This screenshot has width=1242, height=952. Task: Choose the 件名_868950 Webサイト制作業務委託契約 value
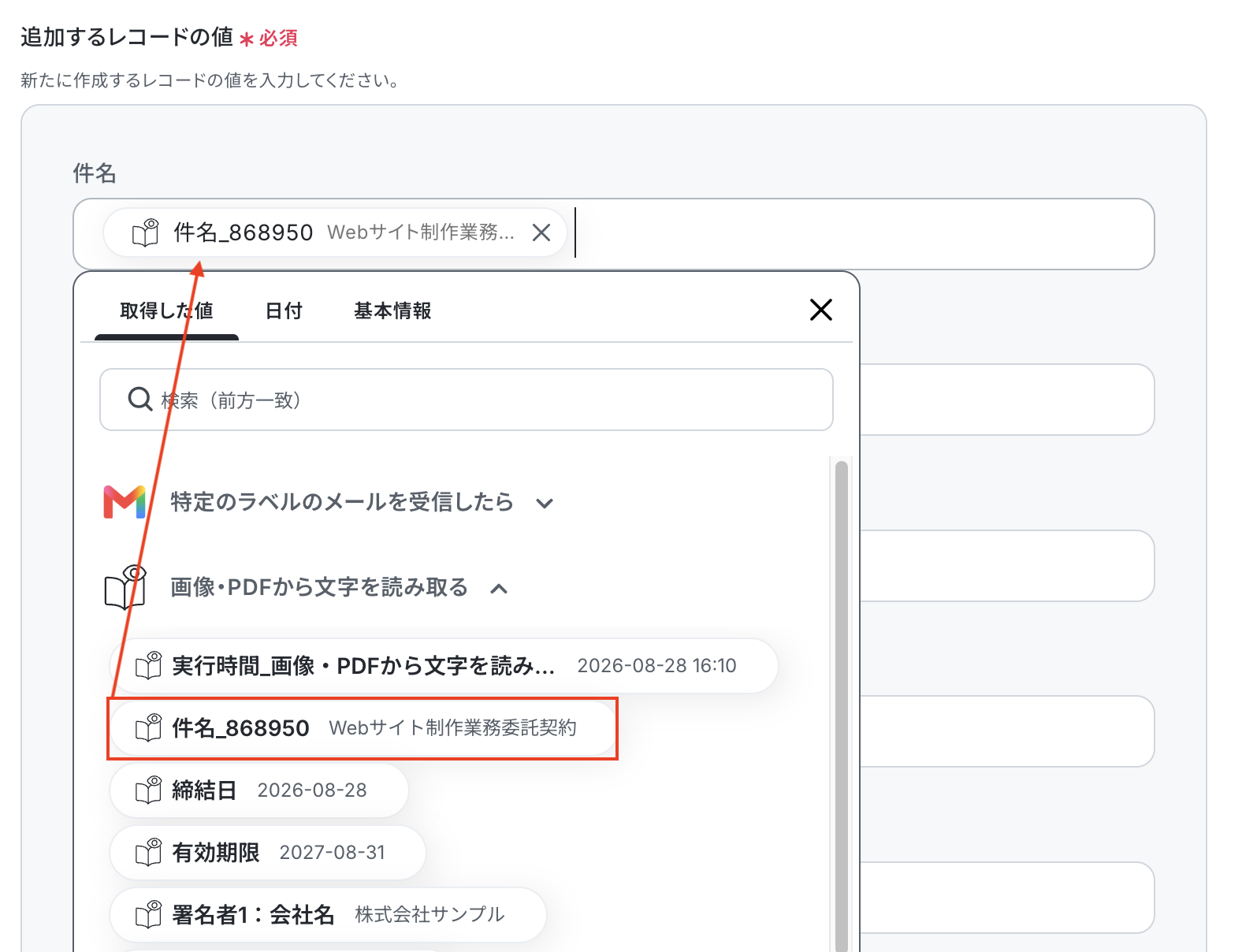point(363,728)
